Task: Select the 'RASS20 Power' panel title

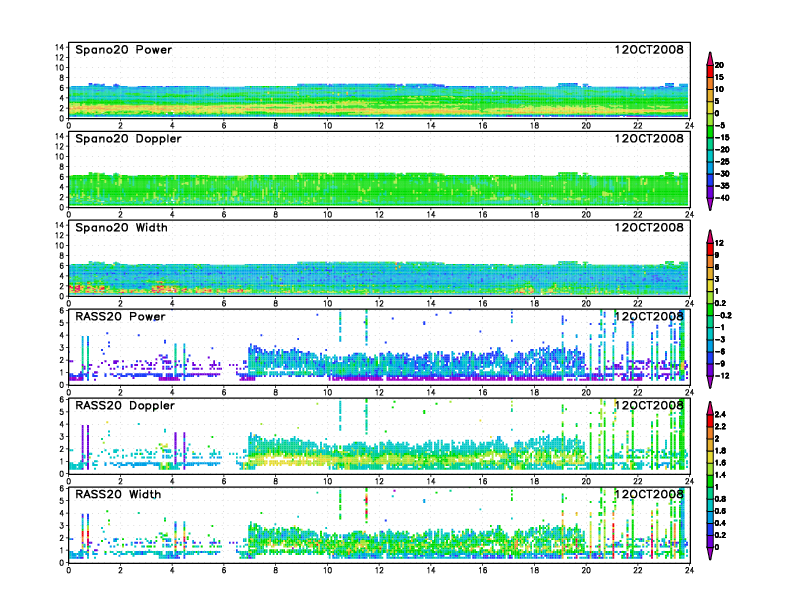Action: click(x=120, y=317)
